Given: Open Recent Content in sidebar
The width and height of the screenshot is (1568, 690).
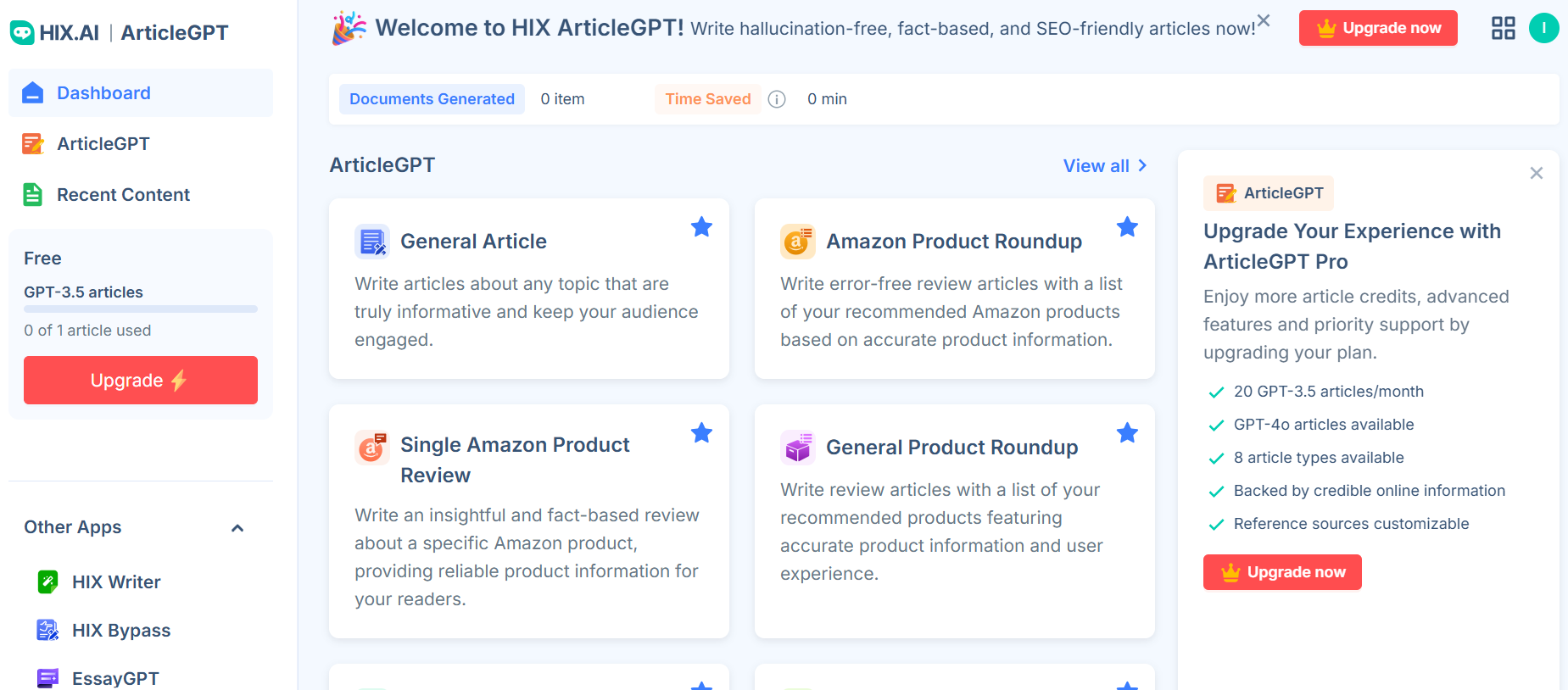Looking at the screenshot, I should [x=141, y=195].
